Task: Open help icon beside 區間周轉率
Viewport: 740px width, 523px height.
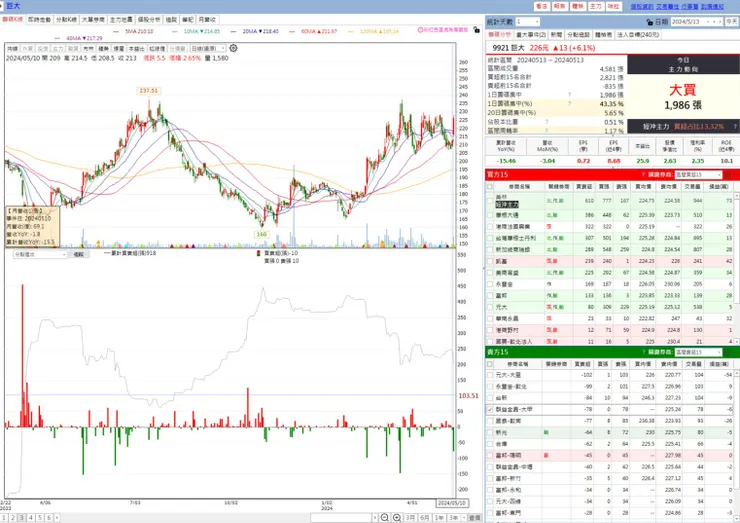Action: (547, 130)
